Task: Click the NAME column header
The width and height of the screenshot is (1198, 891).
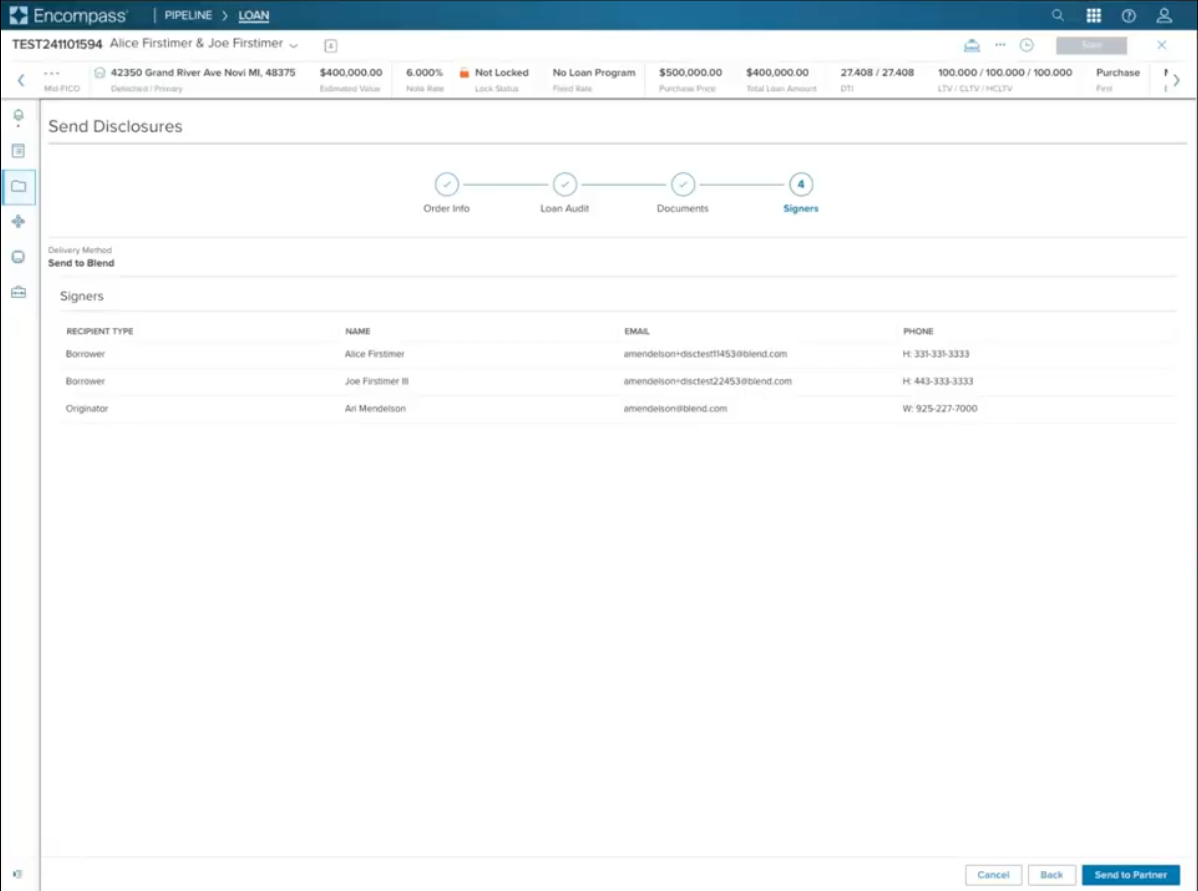Action: 358,332
